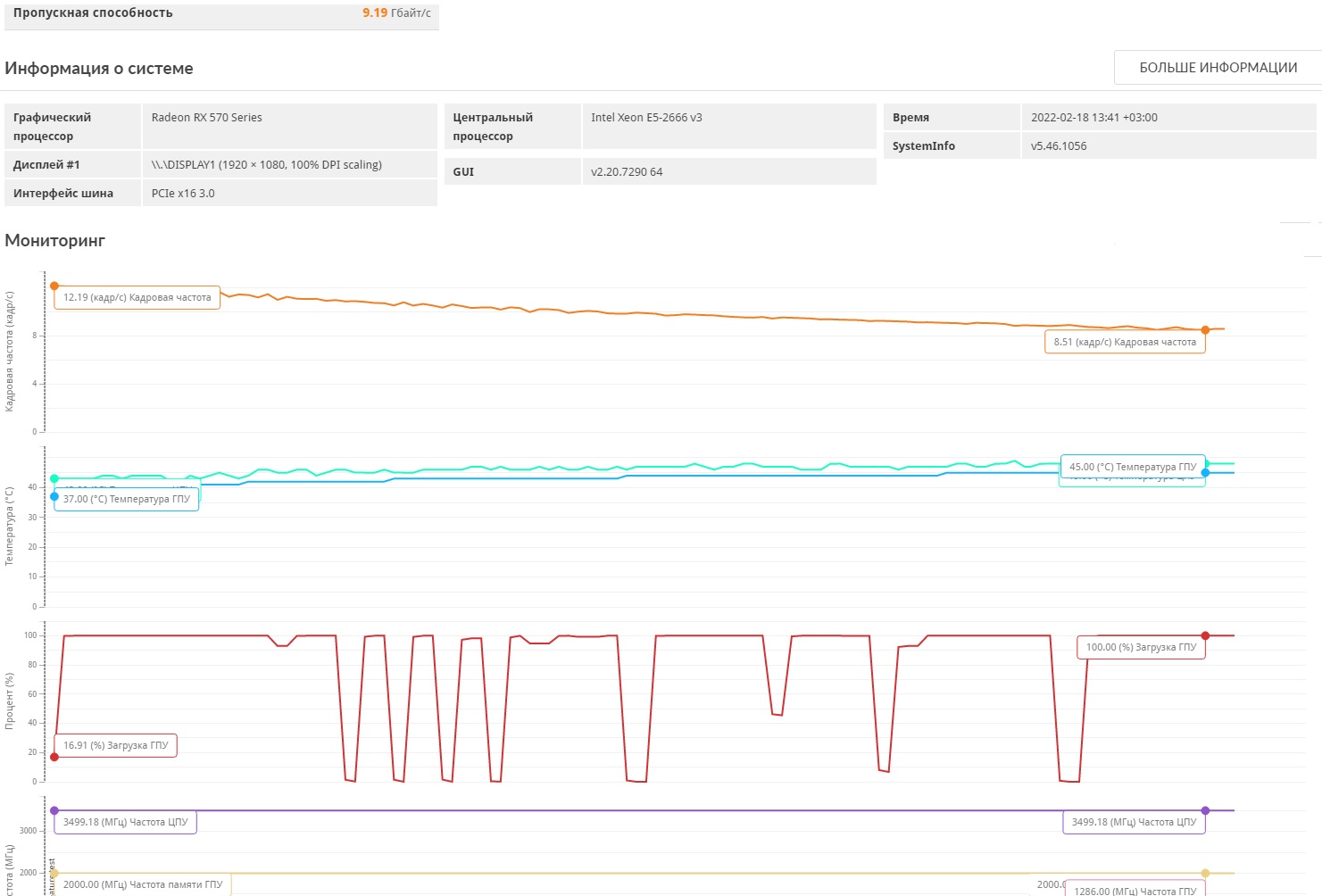
Task: Click the '12.19 (кадр/с) Кадровая частота' tooltip
Action: click(x=137, y=298)
